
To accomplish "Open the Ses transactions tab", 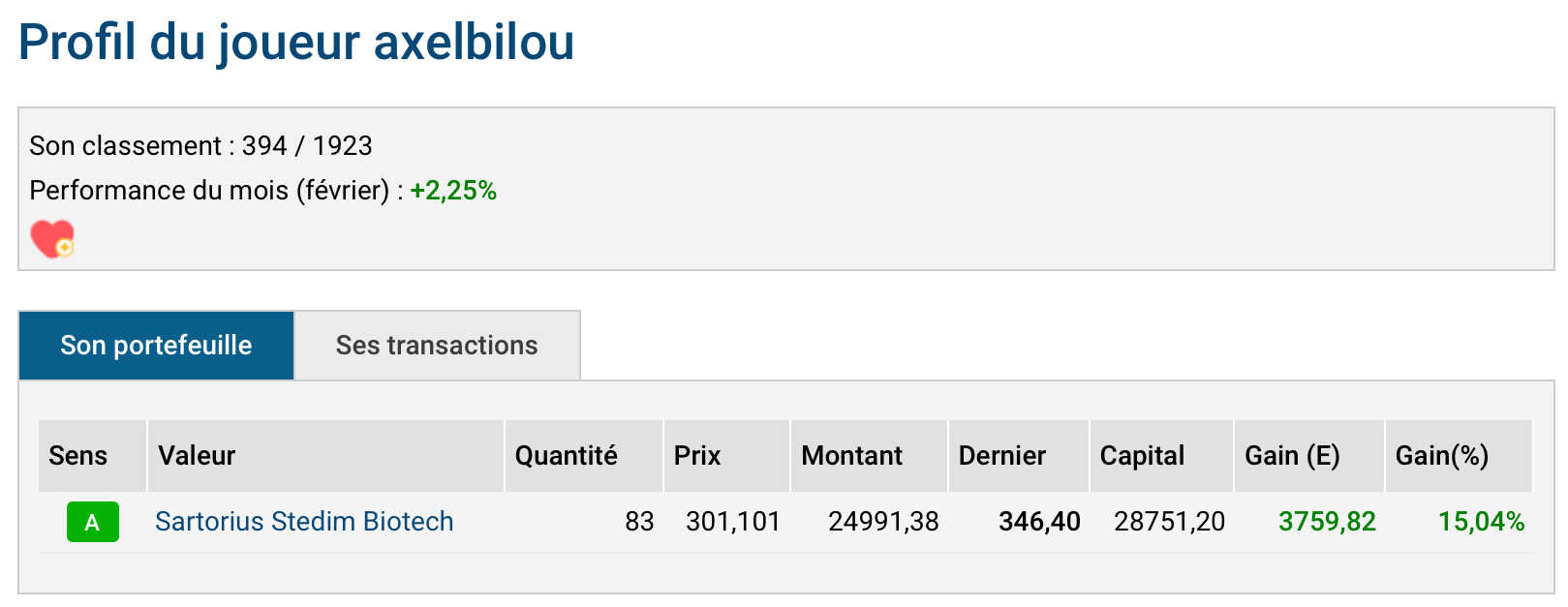I will (437, 346).
